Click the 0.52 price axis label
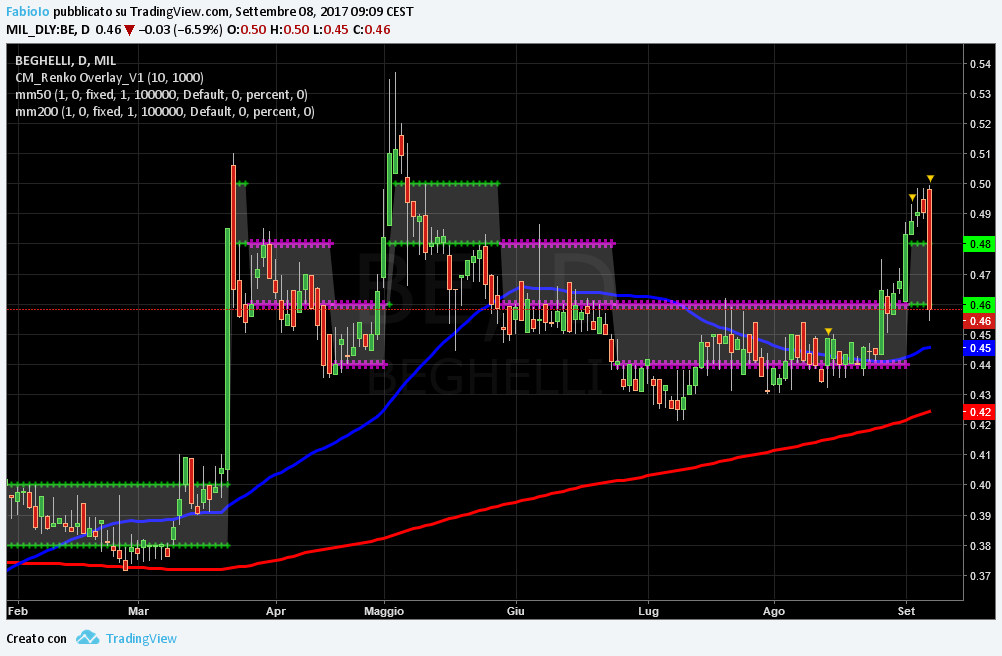The width and height of the screenshot is (1002, 656). coord(980,124)
